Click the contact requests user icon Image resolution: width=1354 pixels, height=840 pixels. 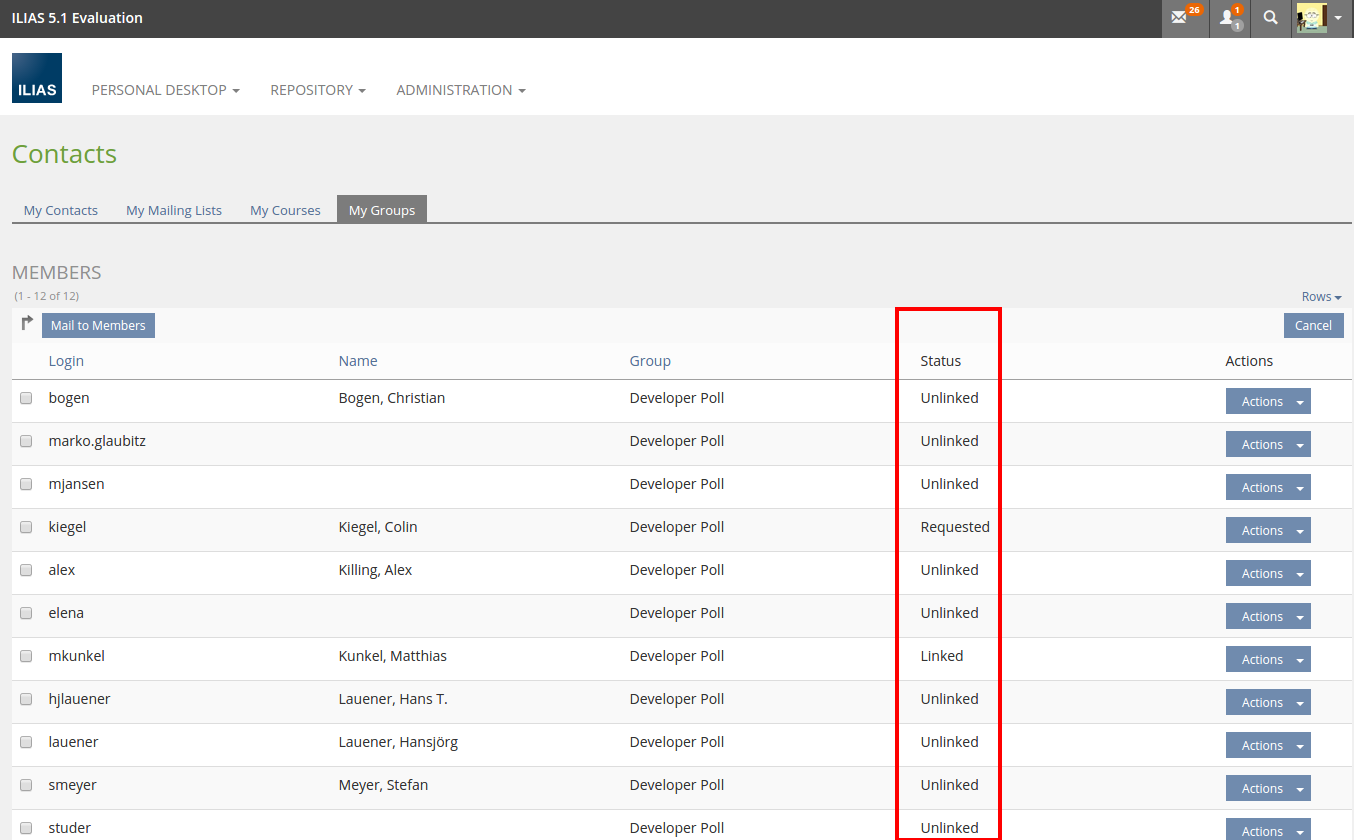click(x=1229, y=18)
